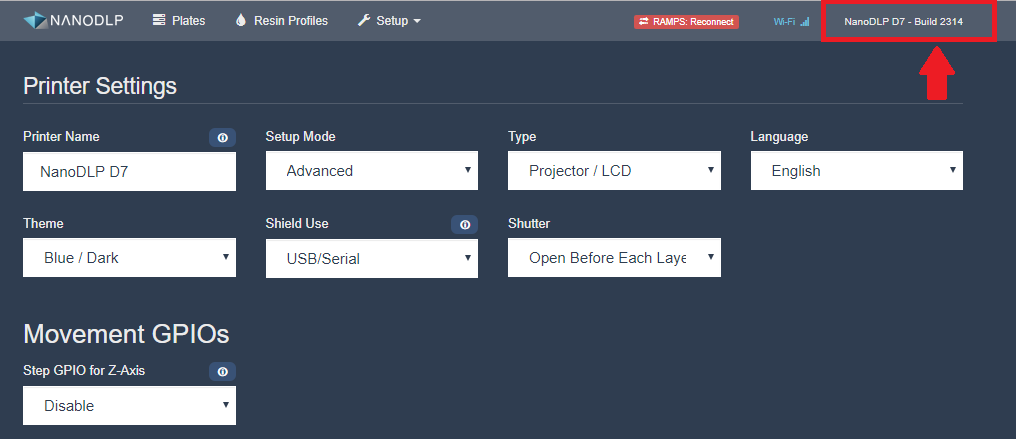The image size is (1016, 439).
Task: Click the NanoDLP D7 - Build 2314 text
Action: [903, 21]
